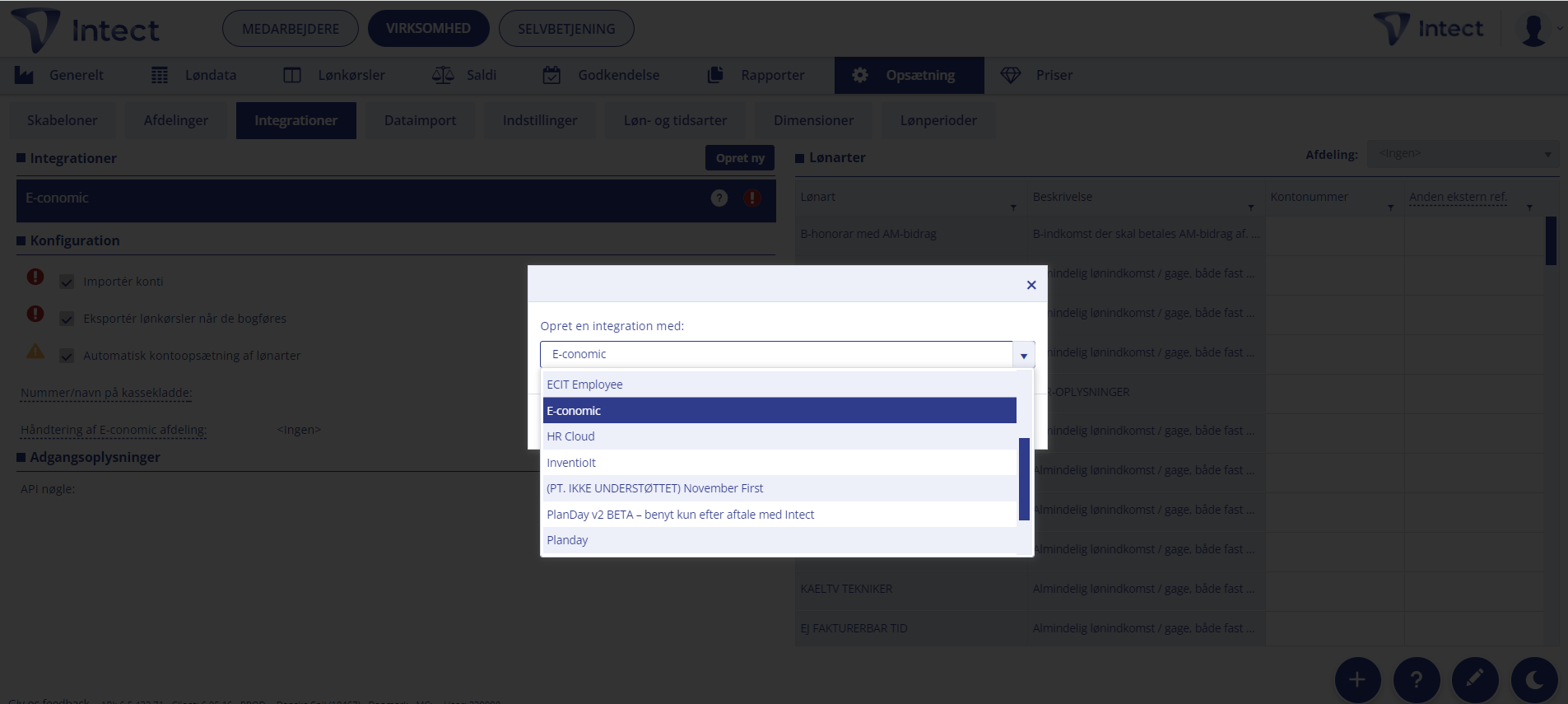Viewport: 1568px width, 704px height.
Task: Click the Opret ny button
Action: 739,158
